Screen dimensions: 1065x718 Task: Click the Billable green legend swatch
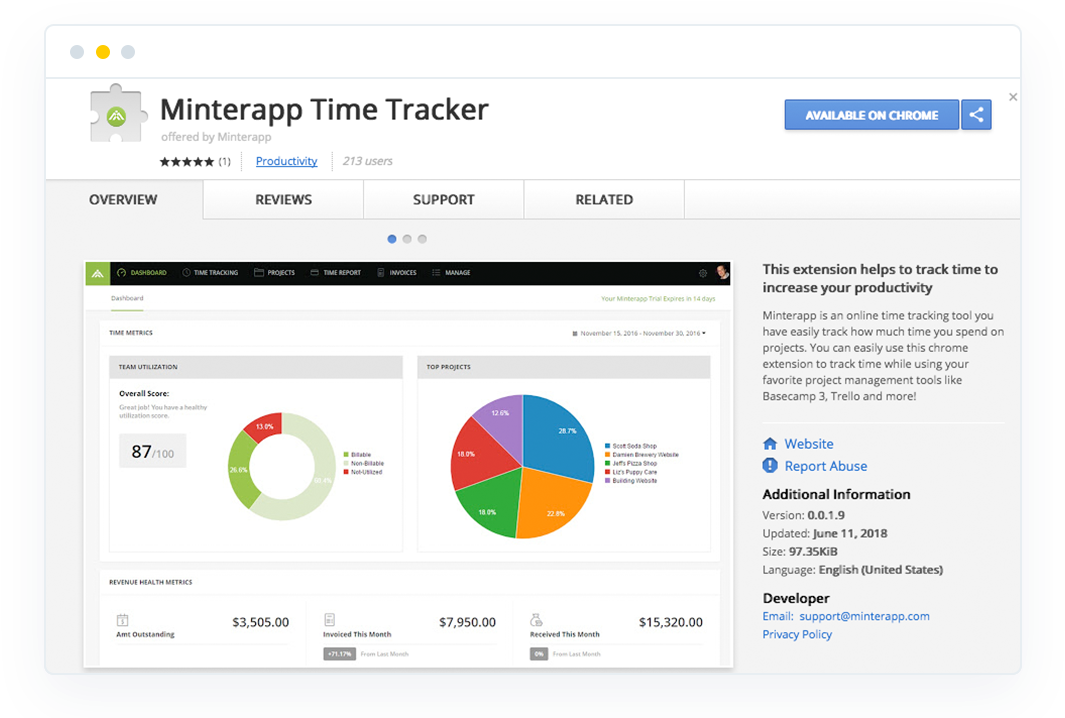(346, 454)
